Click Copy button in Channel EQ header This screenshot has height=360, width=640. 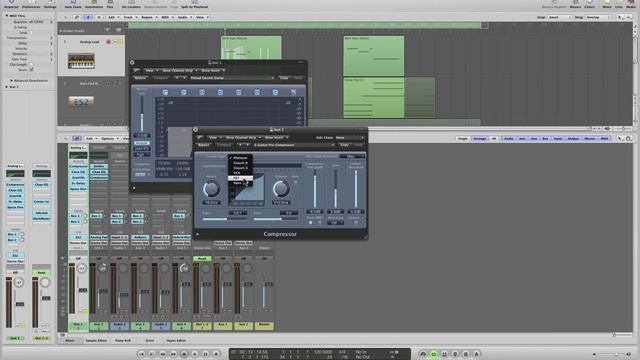click(x=284, y=78)
